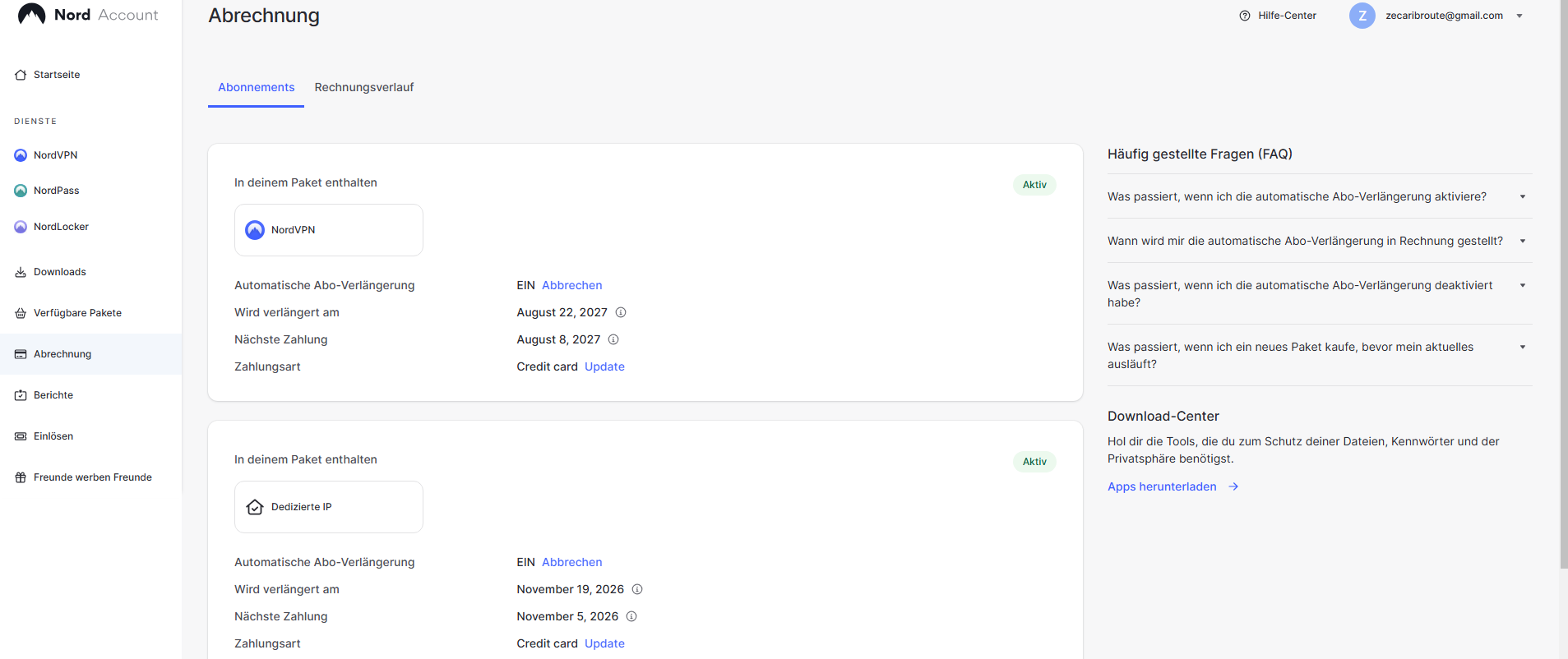Click the Download-Center heading

click(1163, 416)
